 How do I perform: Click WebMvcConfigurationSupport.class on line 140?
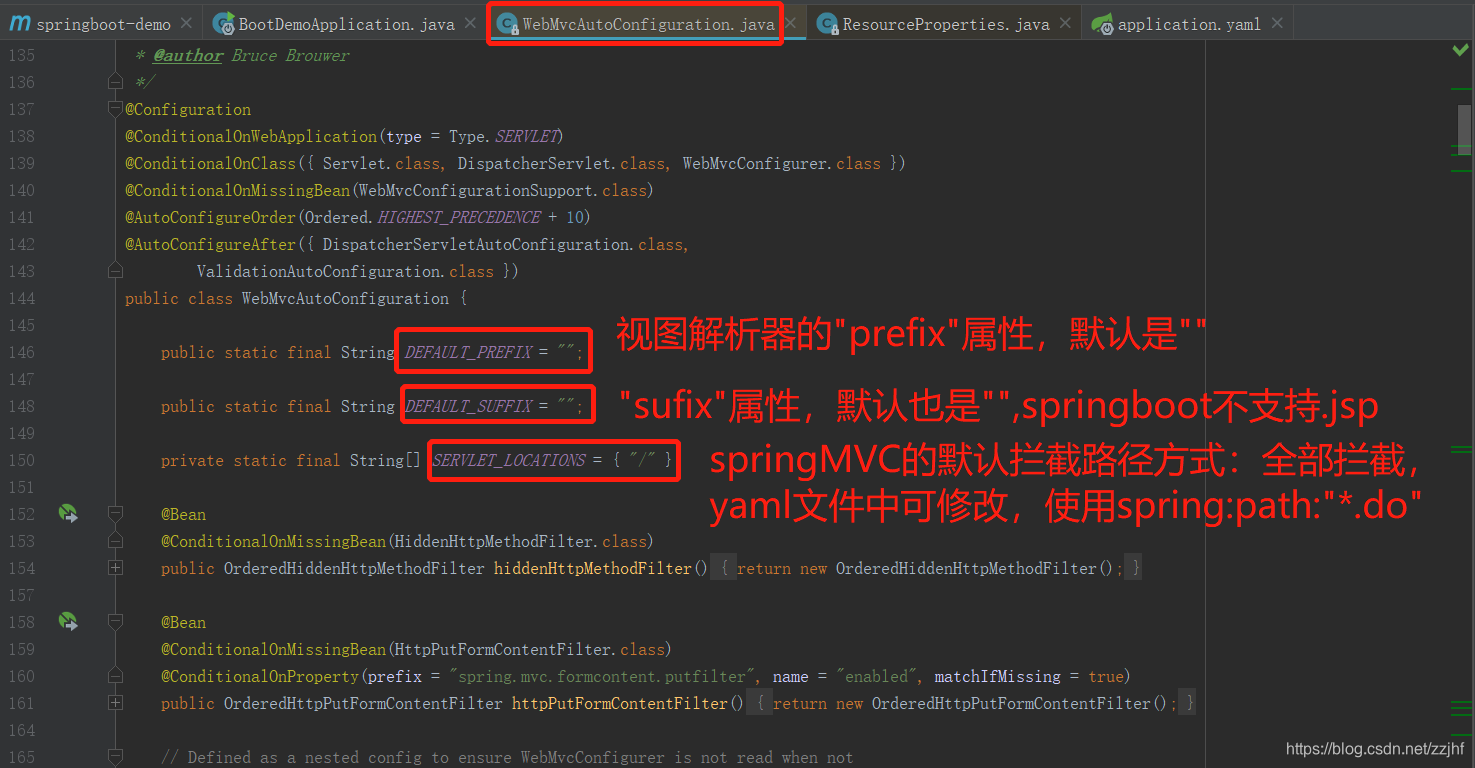pyautogui.click(x=503, y=190)
